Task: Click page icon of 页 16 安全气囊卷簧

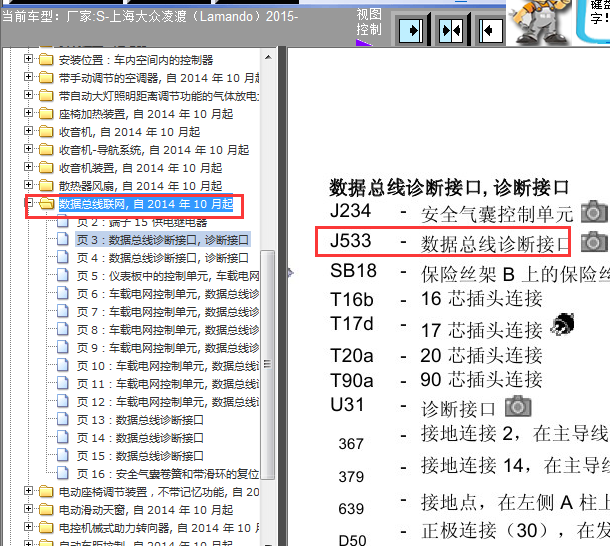Action: pyautogui.click(x=63, y=473)
